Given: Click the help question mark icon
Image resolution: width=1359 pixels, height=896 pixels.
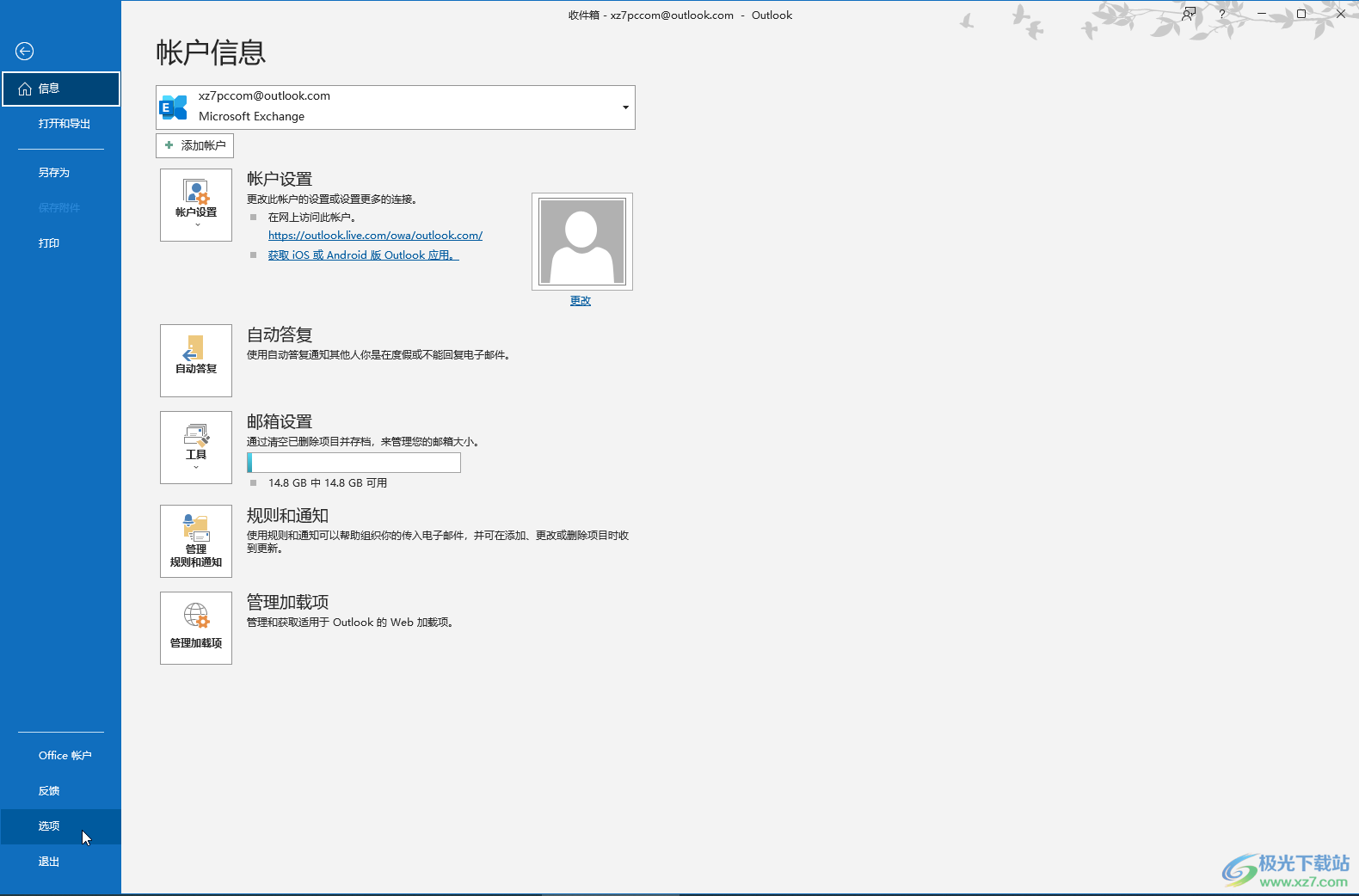Looking at the screenshot, I should tap(1222, 14).
